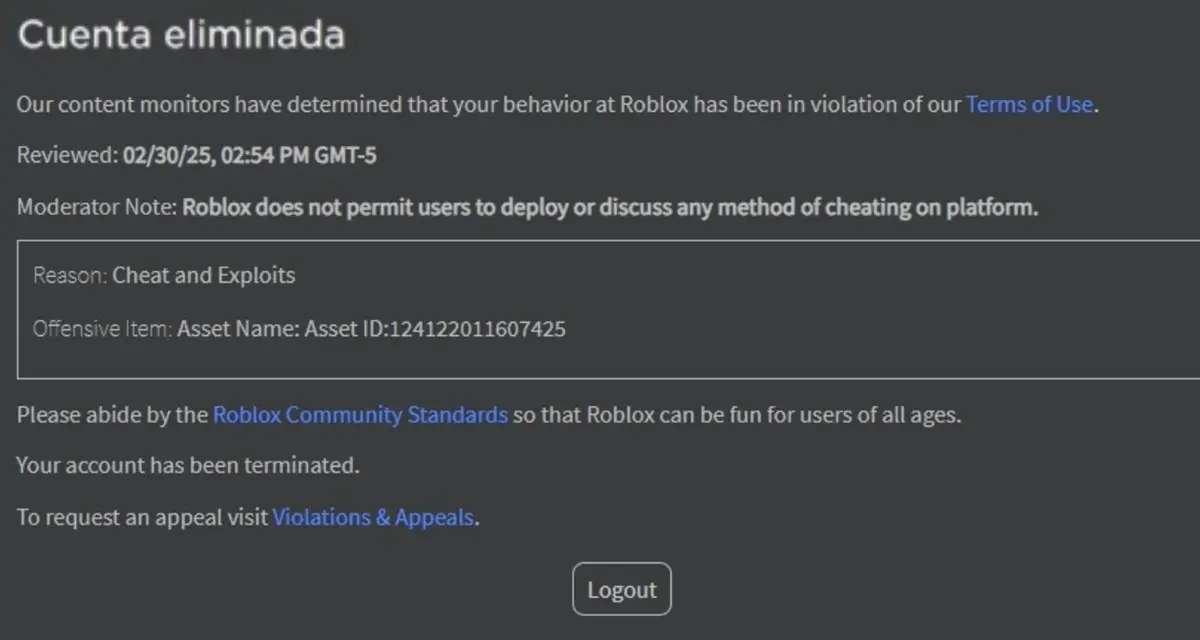Click the review date 02/30/25 timestamp
Viewport: 1200px width, 640px height.
[x=249, y=156]
